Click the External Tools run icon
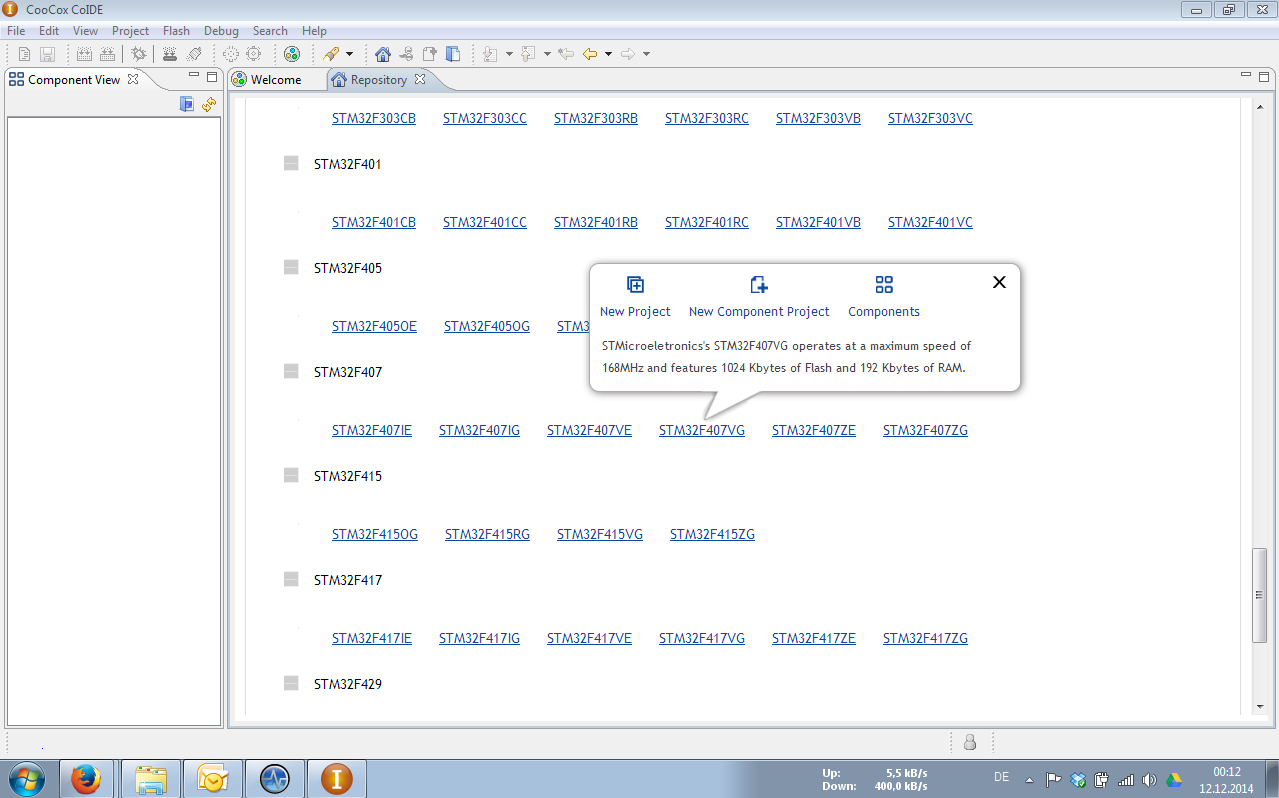This screenshot has height=798, width=1279. pyautogui.click(x=331, y=54)
